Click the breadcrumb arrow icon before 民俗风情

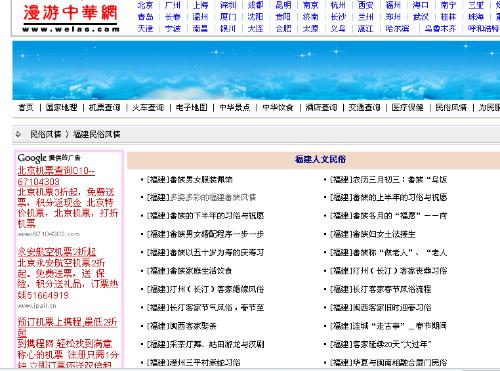[18, 134]
